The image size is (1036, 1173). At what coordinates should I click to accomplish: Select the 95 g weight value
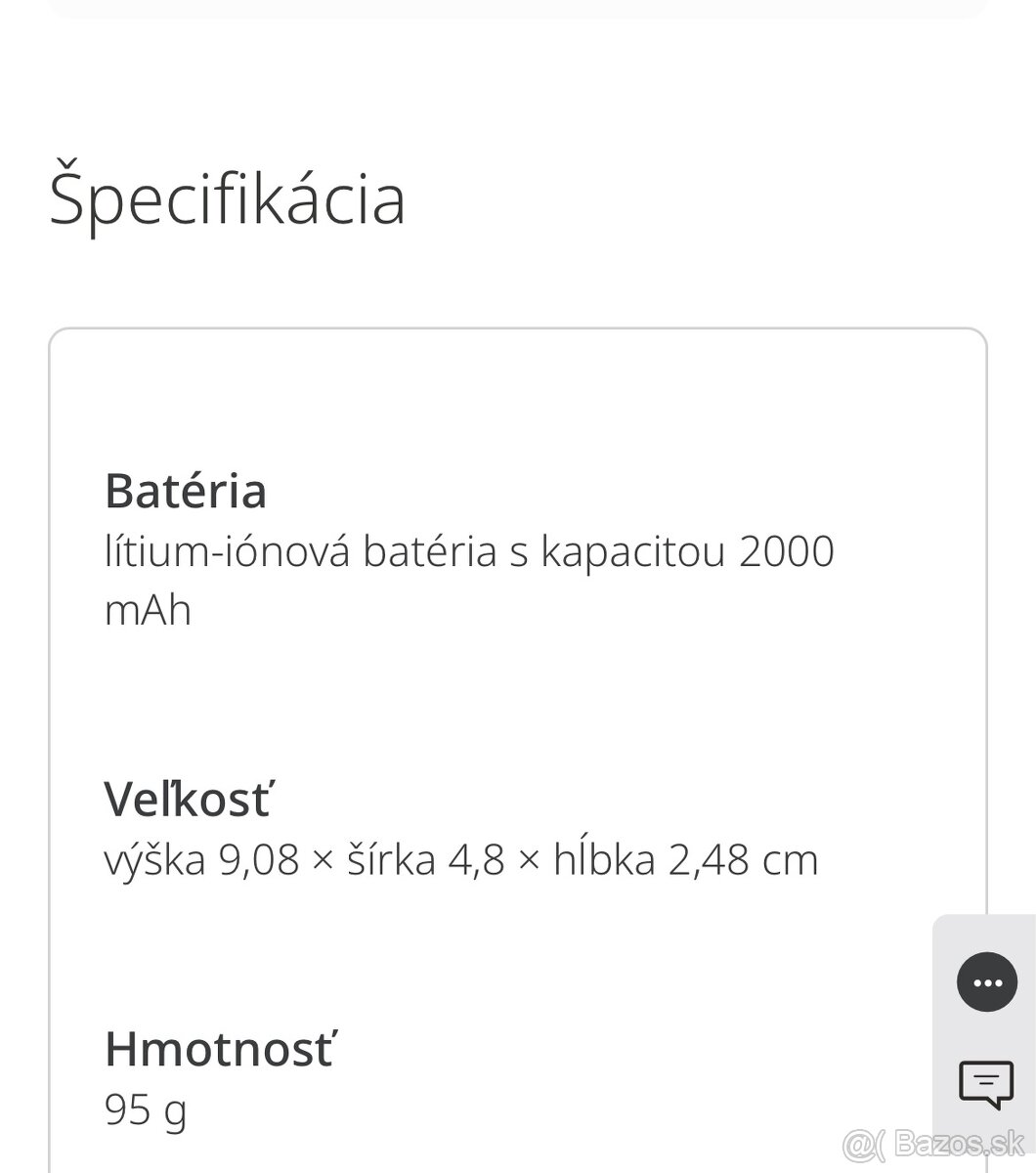click(x=144, y=1109)
